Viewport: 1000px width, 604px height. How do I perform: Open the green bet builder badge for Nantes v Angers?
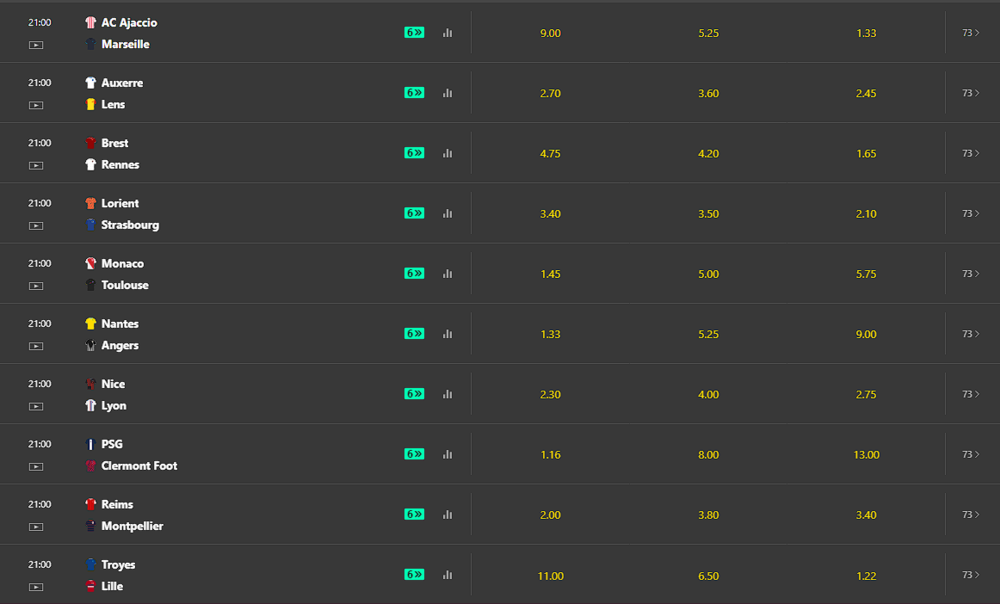pos(415,334)
